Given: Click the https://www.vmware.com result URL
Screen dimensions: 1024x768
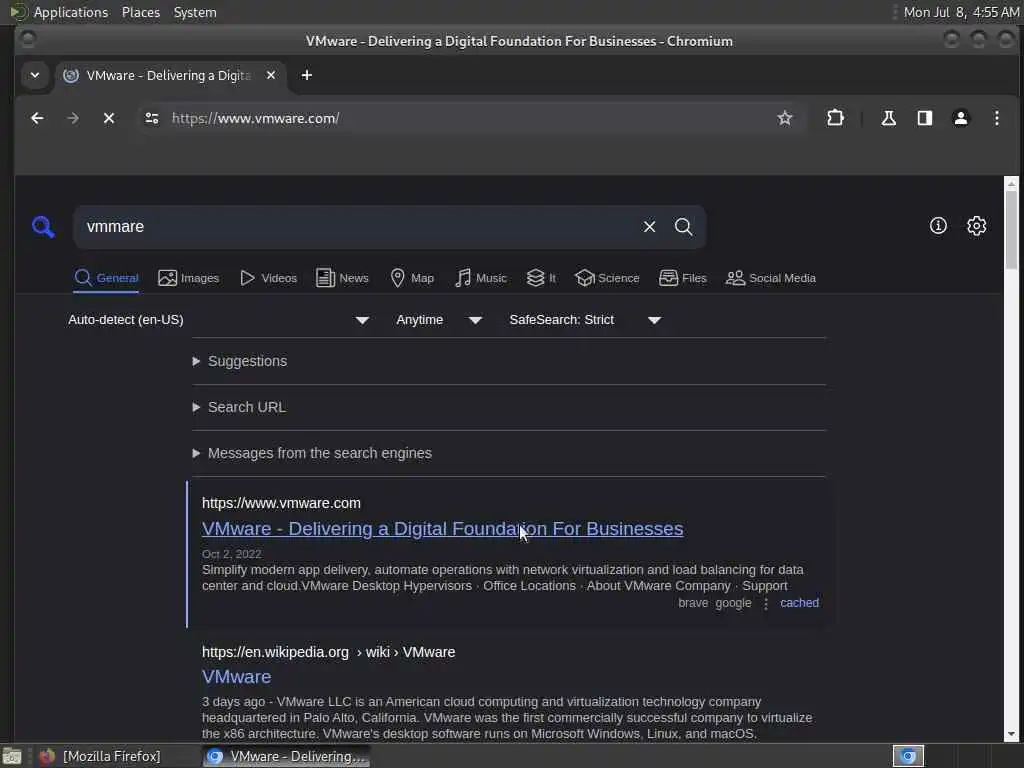Looking at the screenshot, I should [281, 503].
